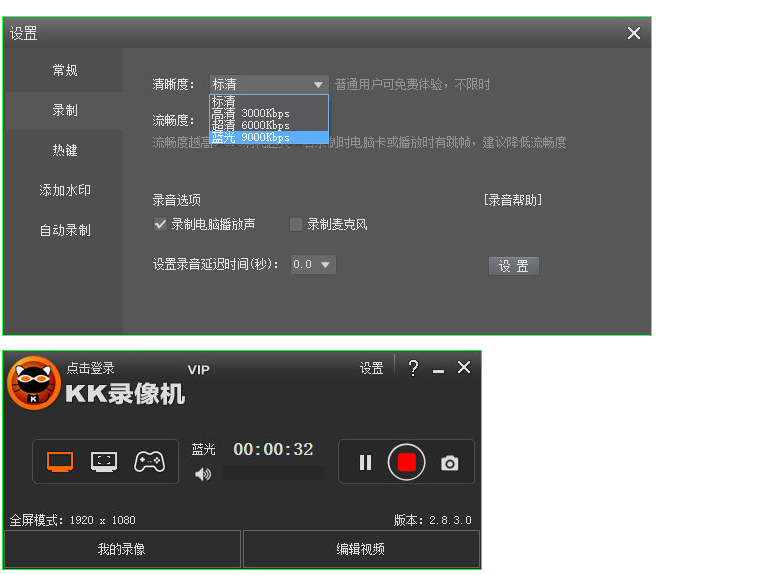The width and height of the screenshot is (765, 574).
Task: Open the 清晰度 quality dropdown
Action: pos(269,84)
